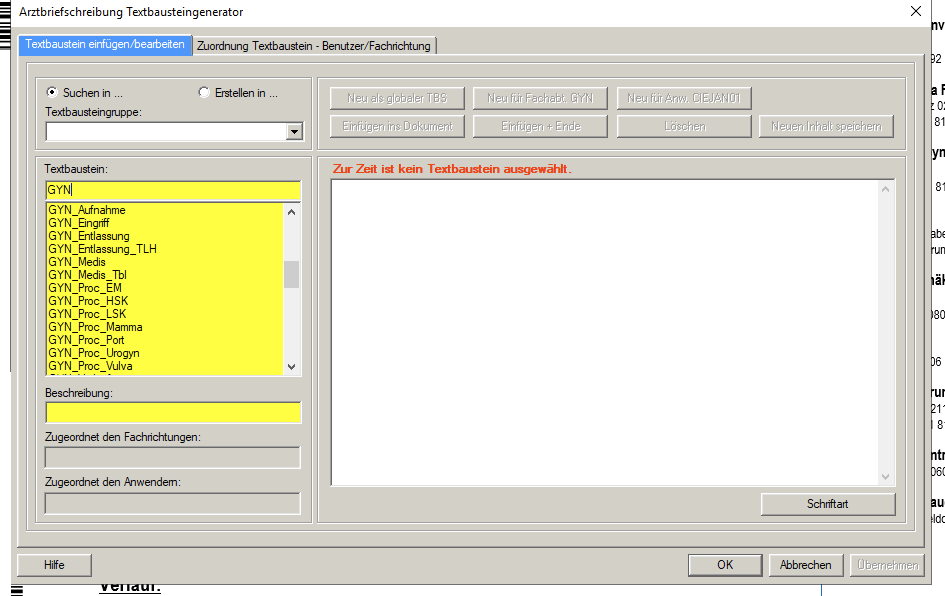Select the 'Erstellen in ...' radio button

click(x=205, y=93)
